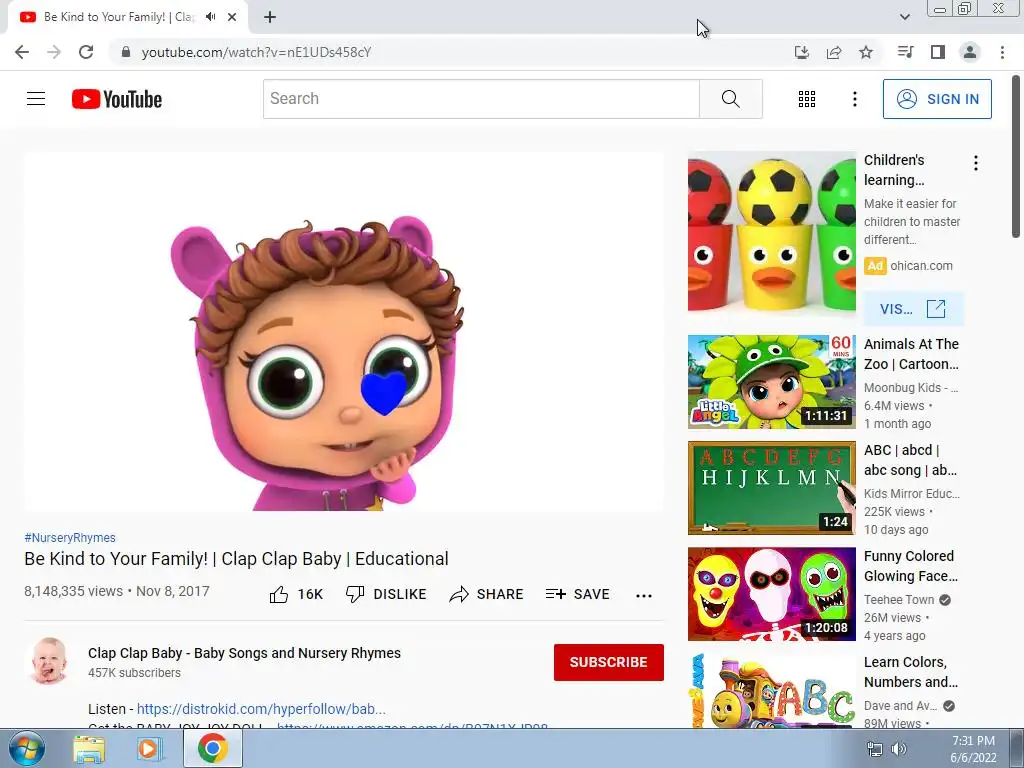Open the YouTube apps grid icon
Viewport: 1024px width, 768px height.
[807, 99]
